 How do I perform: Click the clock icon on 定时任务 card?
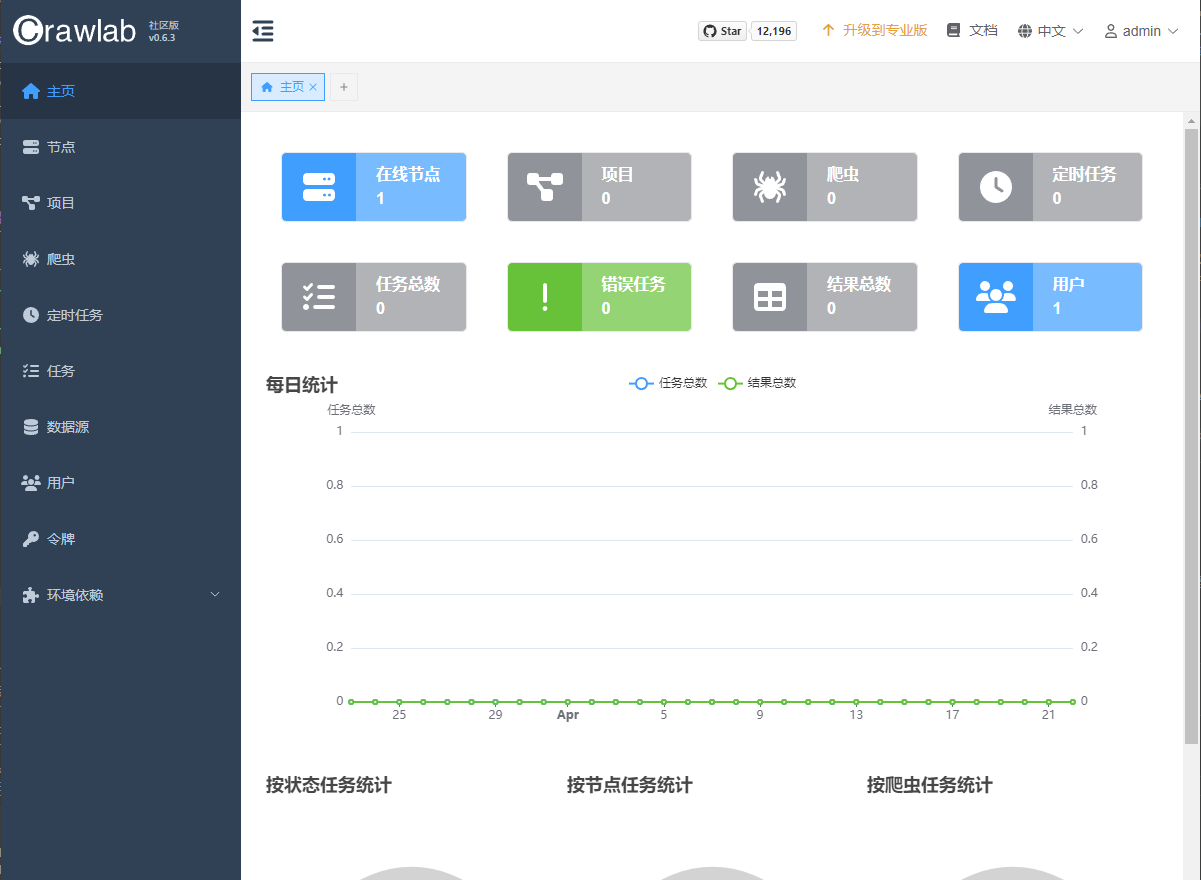coord(996,187)
